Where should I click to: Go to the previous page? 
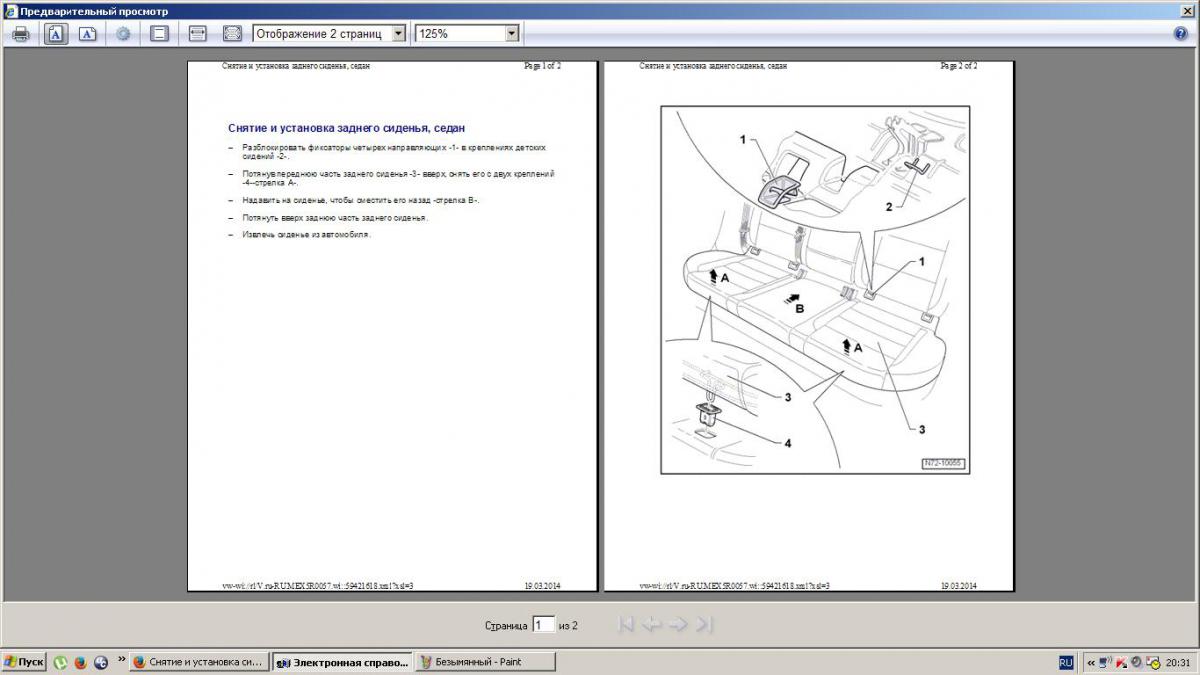(x=652, y=625)
